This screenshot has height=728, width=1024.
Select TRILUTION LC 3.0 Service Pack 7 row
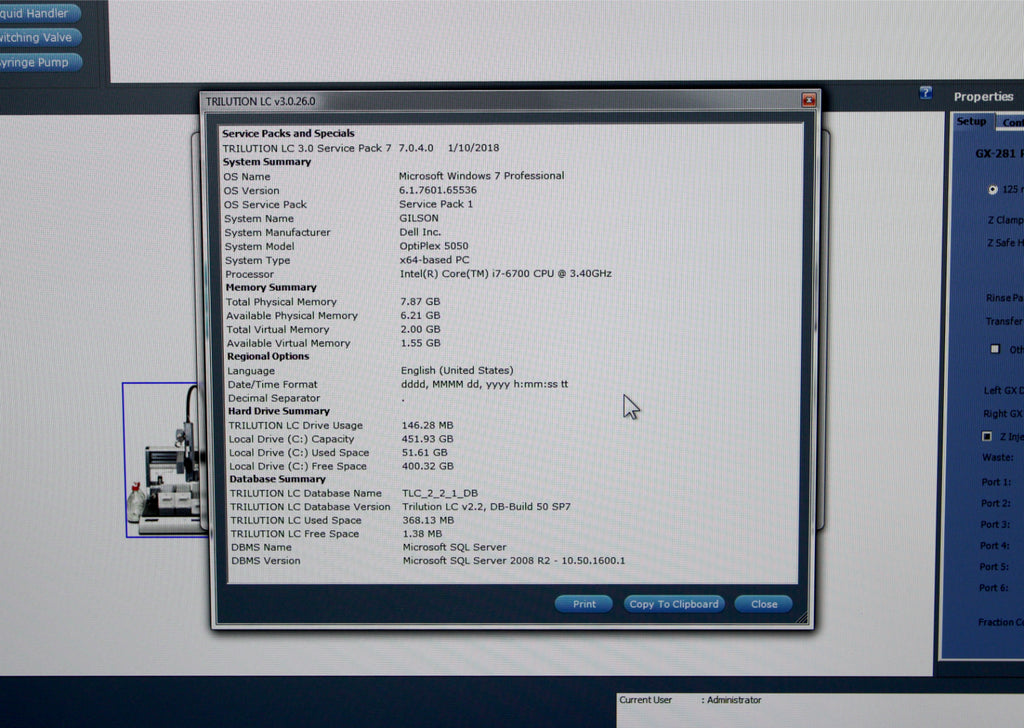360,148
